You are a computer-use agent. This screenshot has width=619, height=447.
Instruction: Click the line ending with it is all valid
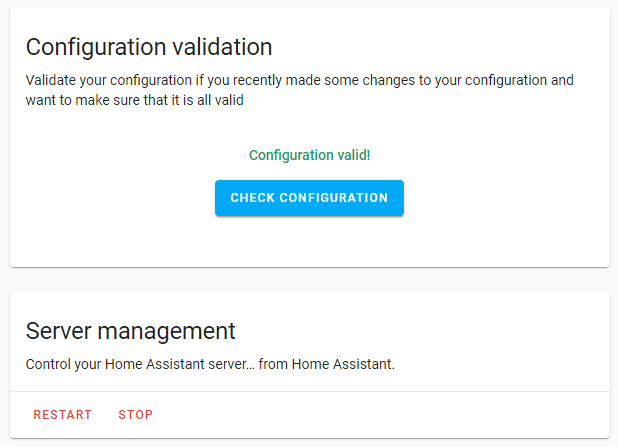[x=135, y=100]
